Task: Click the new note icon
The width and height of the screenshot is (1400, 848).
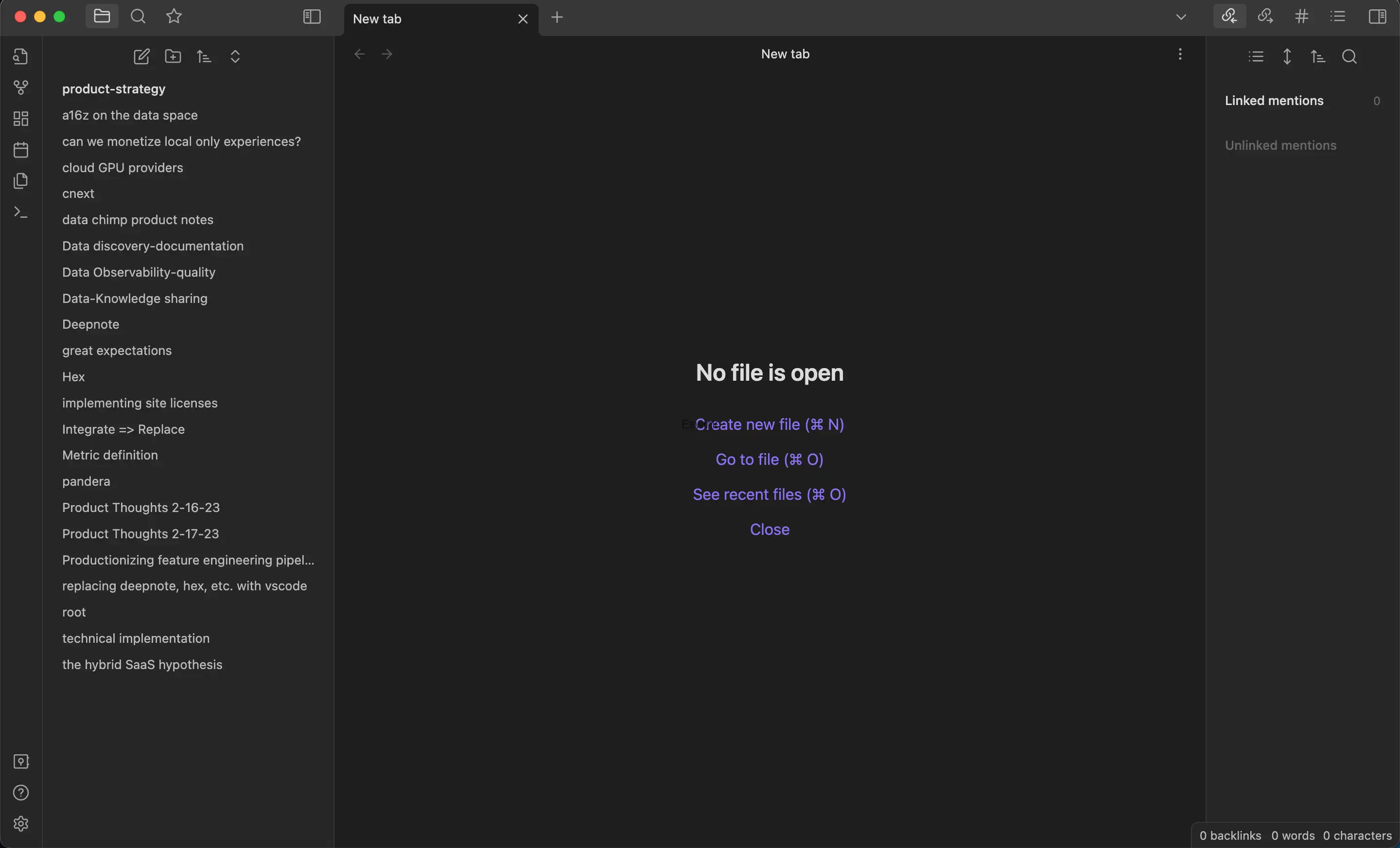Action: point(141,57)
